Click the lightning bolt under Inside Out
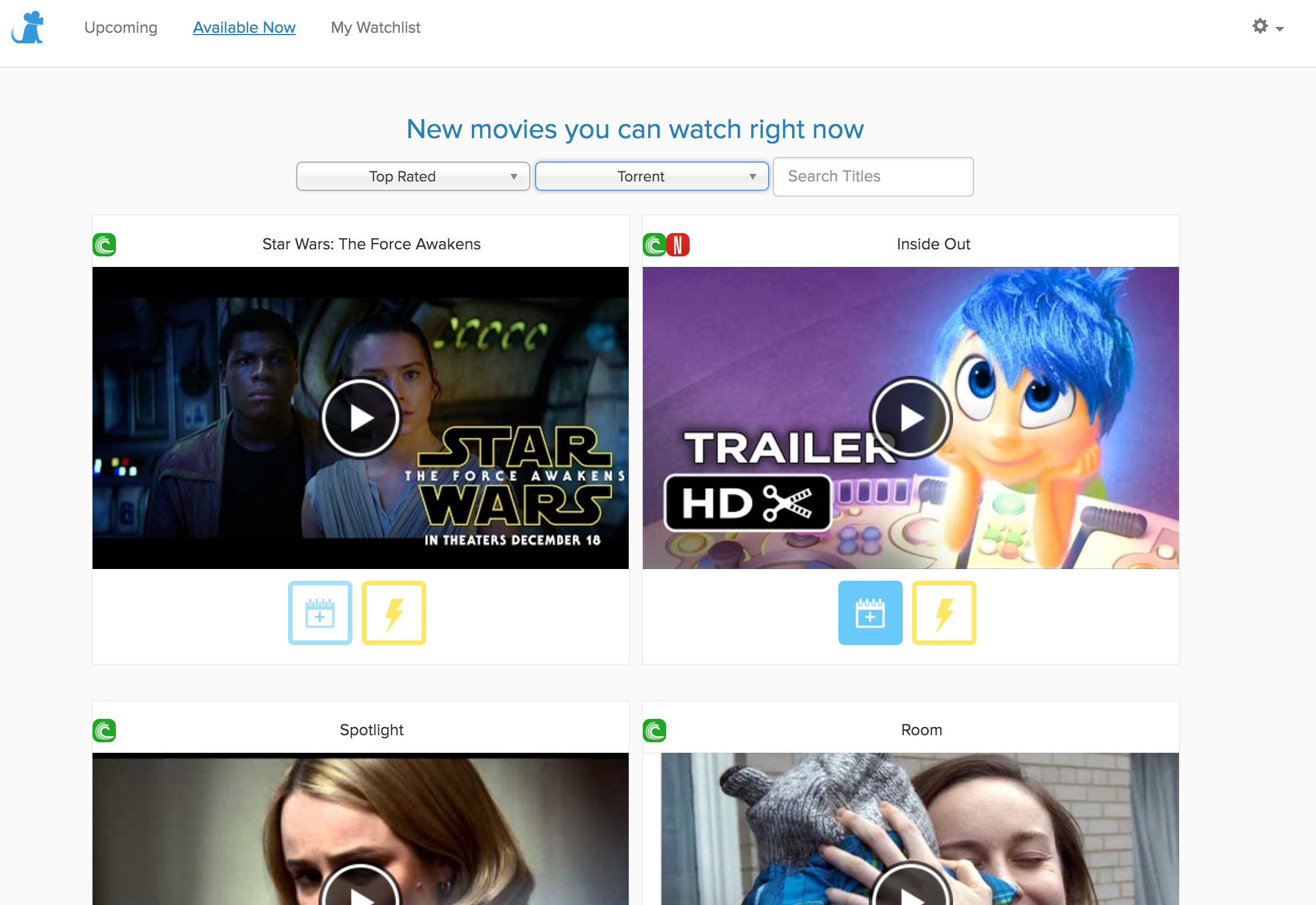Viewport: 1316px width, 905px height. pyautogui.click(x=944, y=613)
